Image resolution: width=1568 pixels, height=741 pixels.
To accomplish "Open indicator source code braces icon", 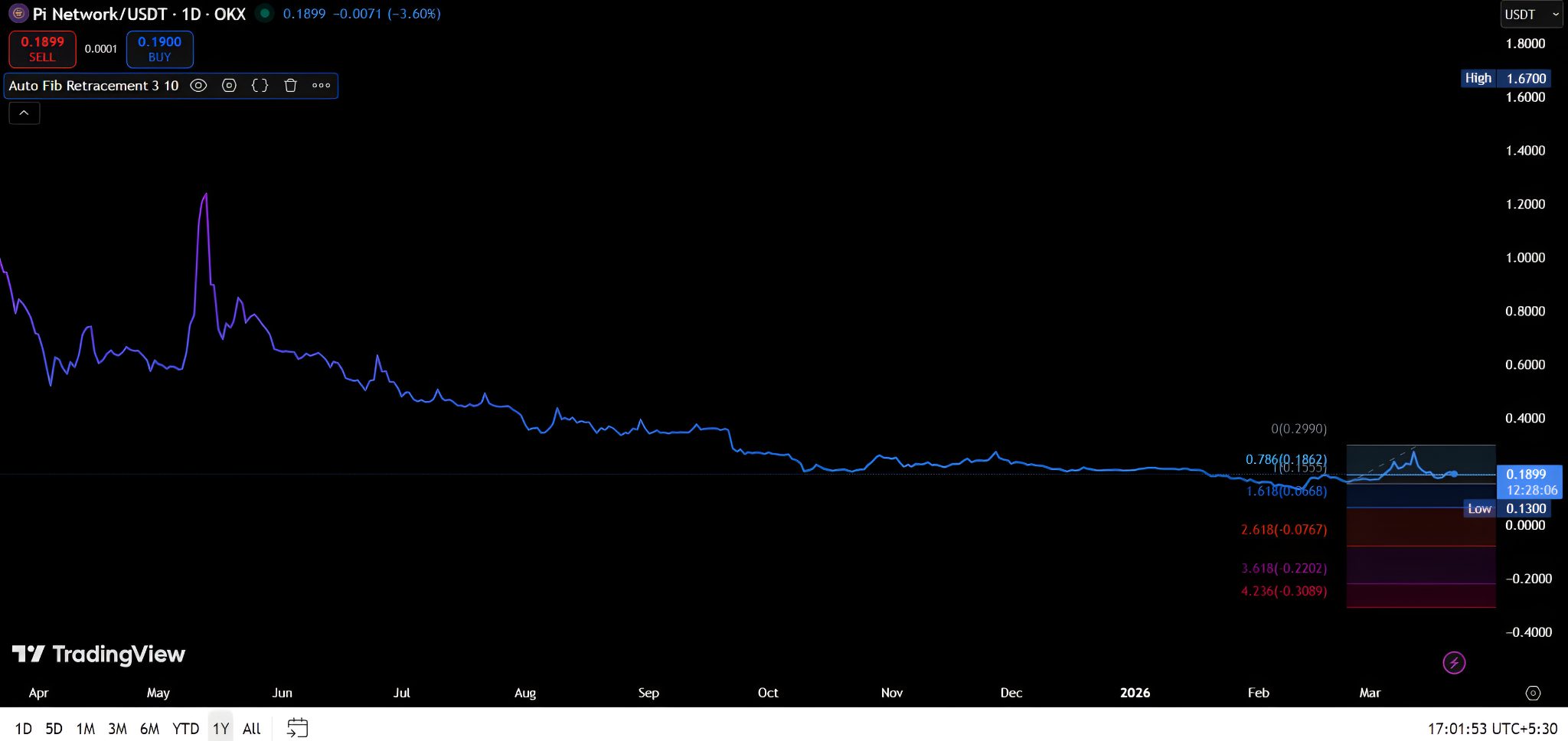I will pos(260,86).
